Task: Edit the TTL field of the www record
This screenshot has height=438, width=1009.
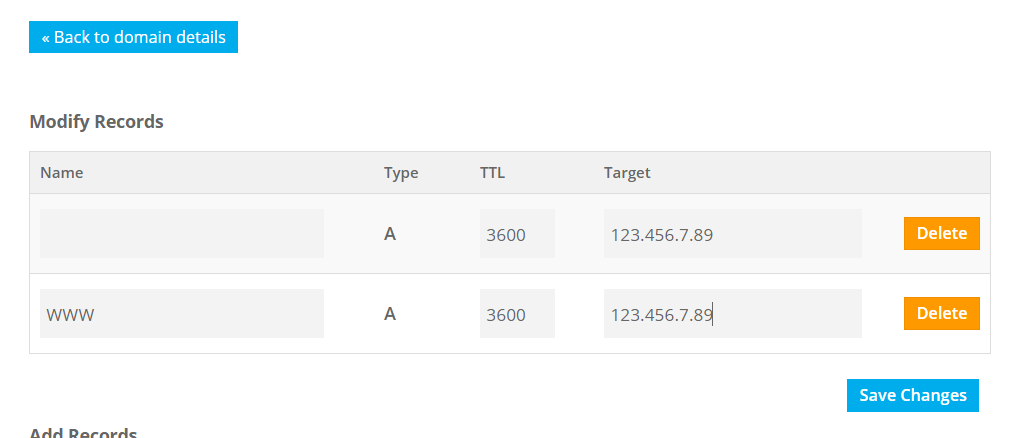Action: pyautogui.click(x=517, y=314)
